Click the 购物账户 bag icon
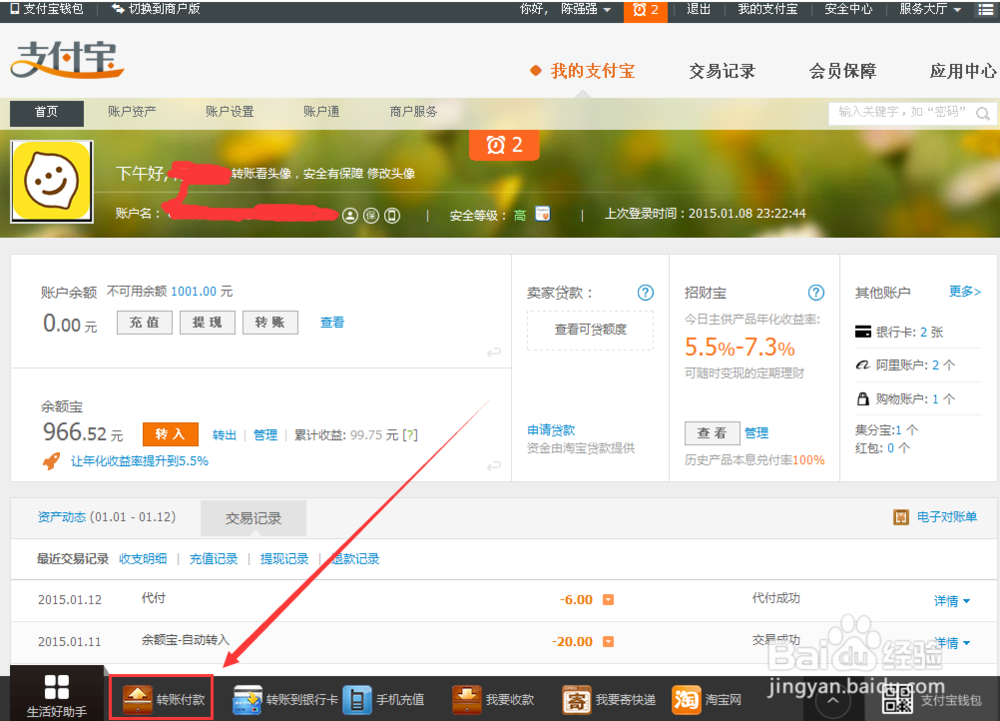The width and height of the screenshot is (1000, 721). click(862, 399)
